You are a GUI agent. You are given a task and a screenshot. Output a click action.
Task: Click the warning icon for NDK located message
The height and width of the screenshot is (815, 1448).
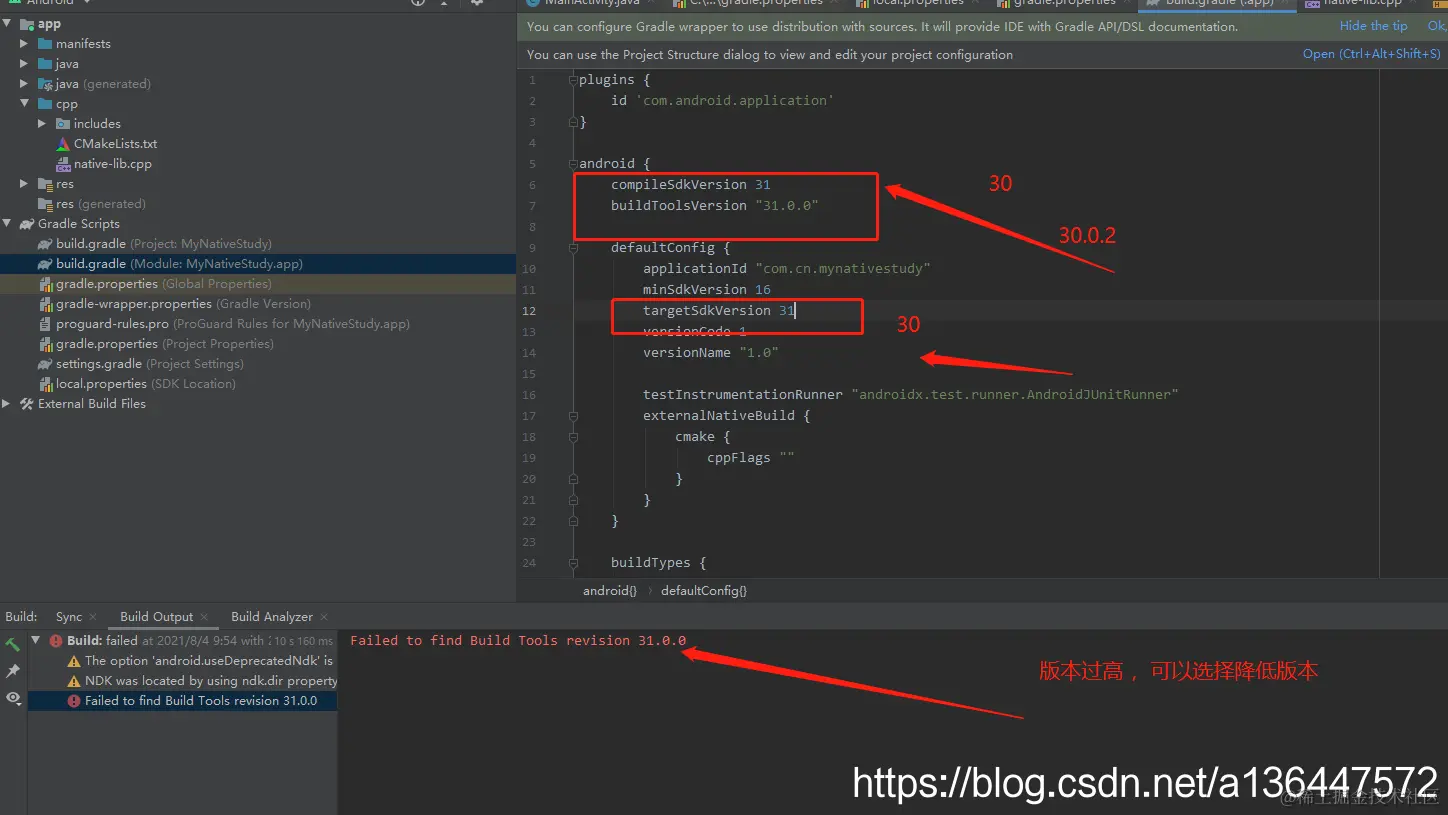[x=74, y=681]
